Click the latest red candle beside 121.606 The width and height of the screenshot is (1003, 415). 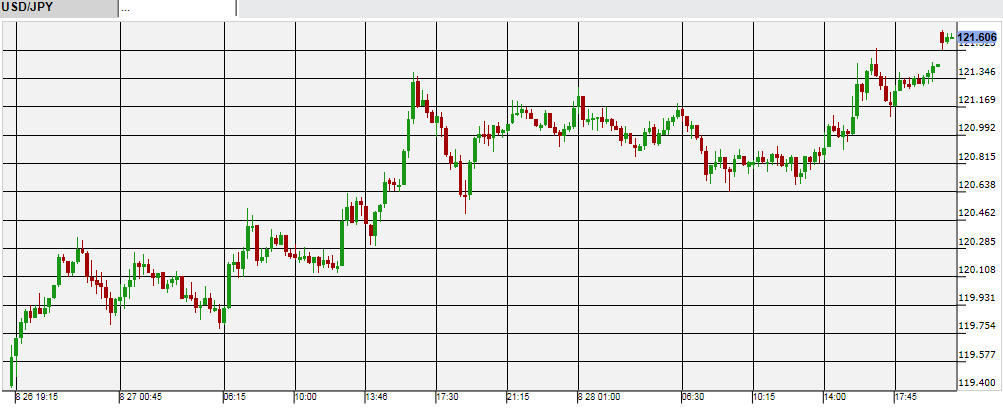coord(942,38)
